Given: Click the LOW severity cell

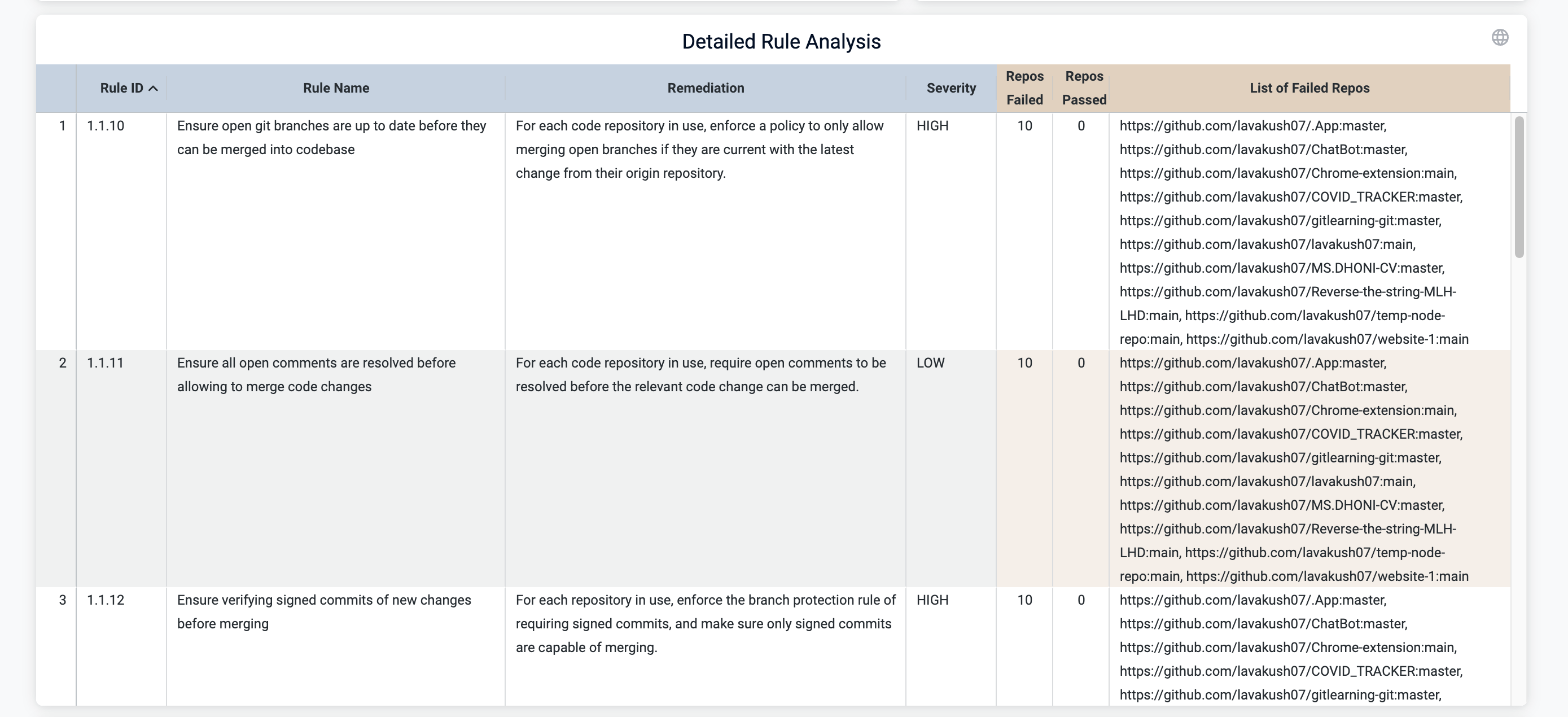Looking at the screenshot, I should (930, 364).
